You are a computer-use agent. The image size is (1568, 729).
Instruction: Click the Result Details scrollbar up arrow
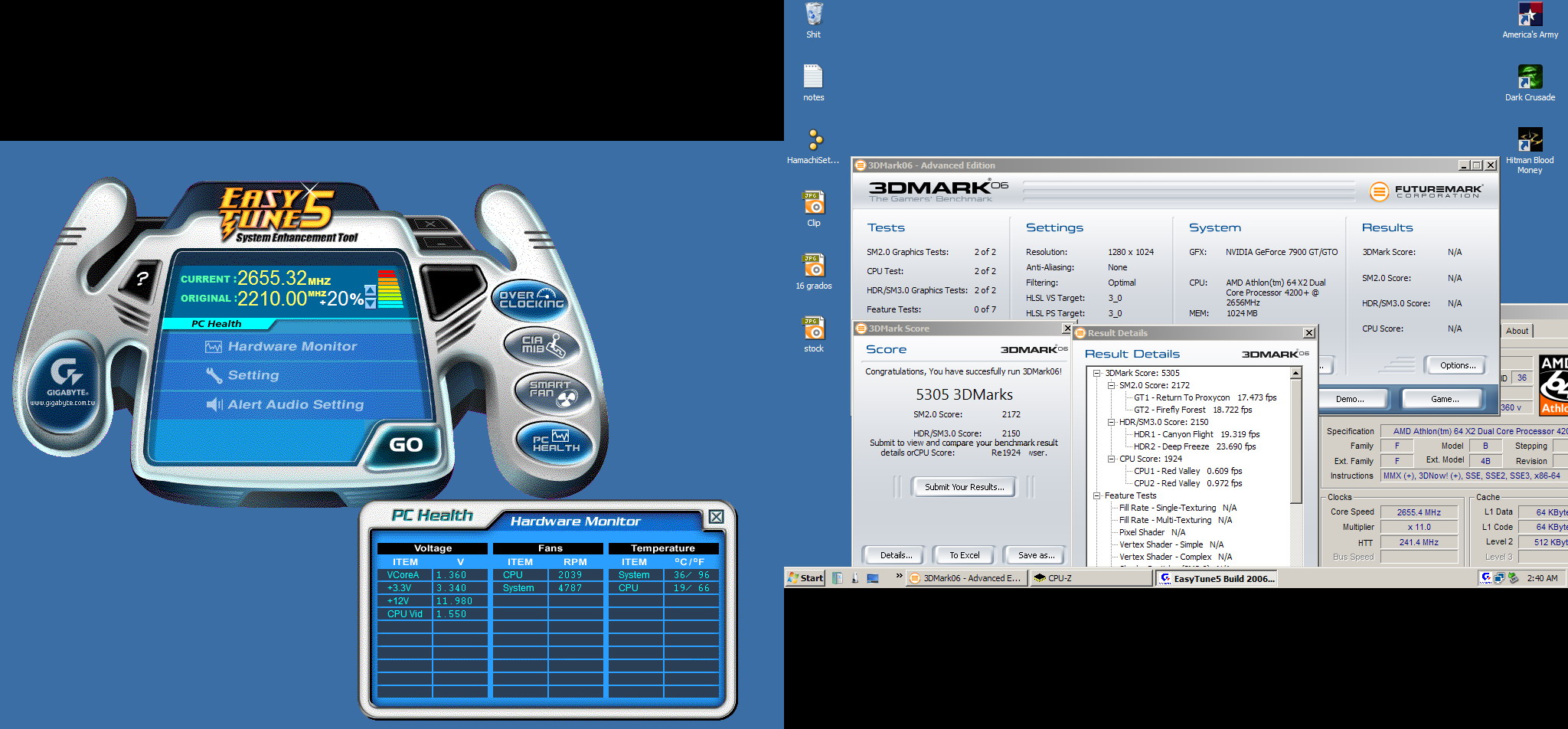click(1295, 374)
